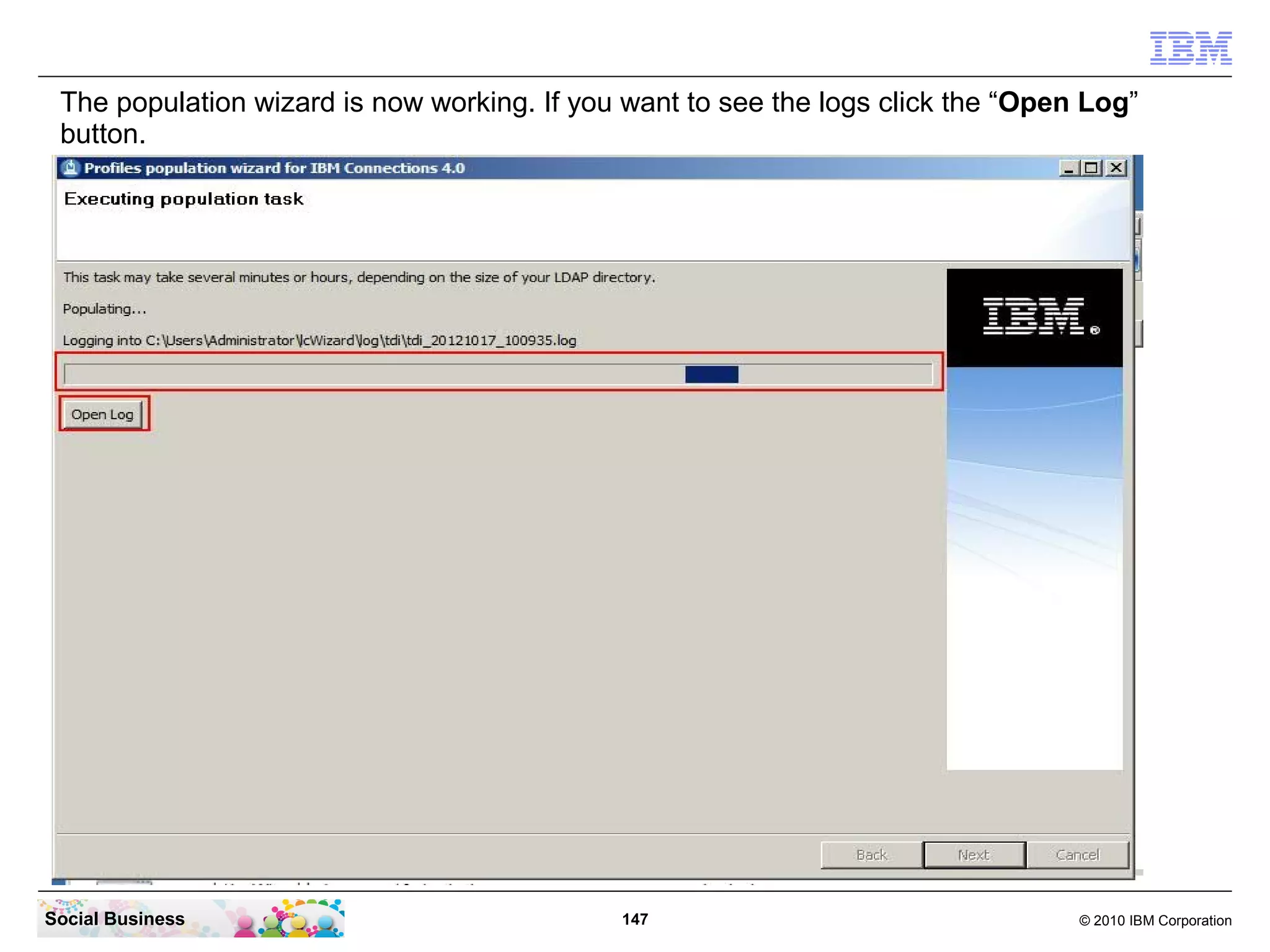Minimize the Profiles population wizard window
The width and height of the screenshot is (1270, 952).
(1068, 168)
